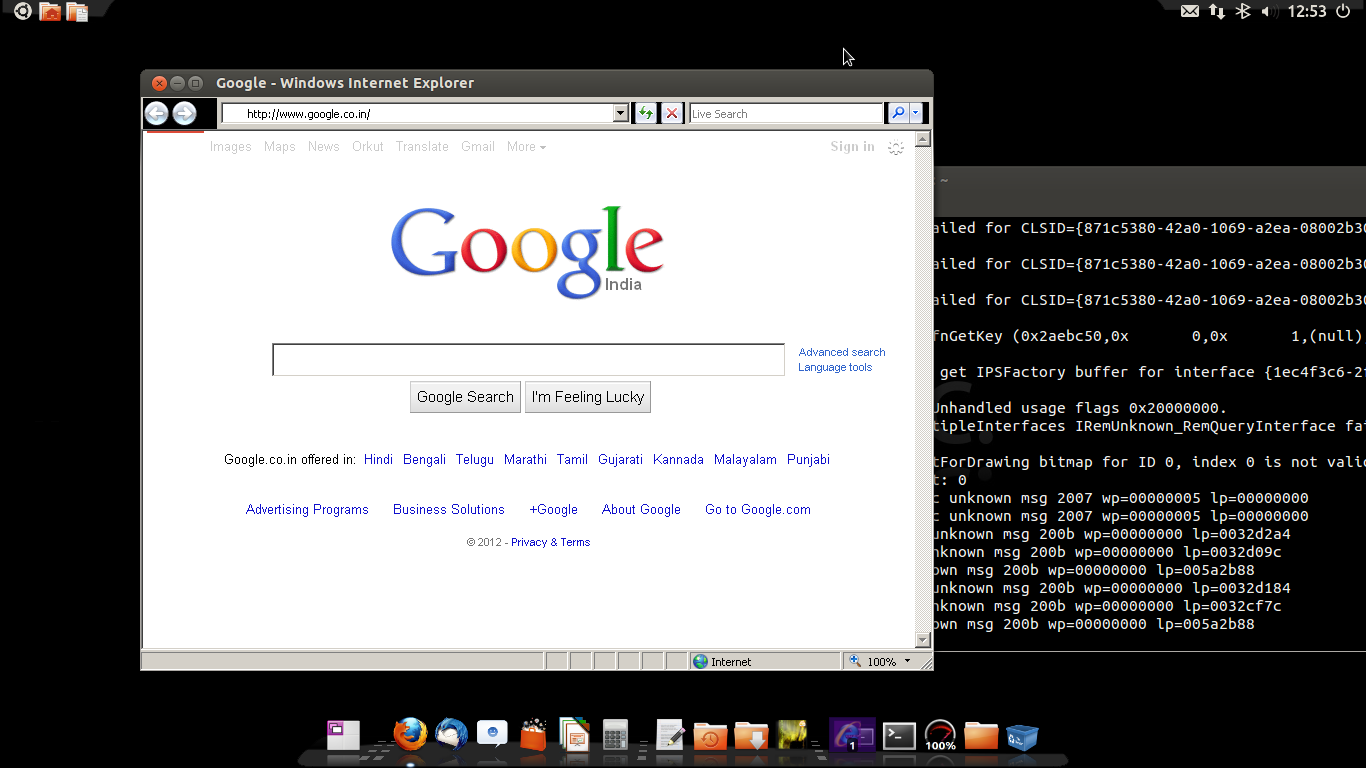Open Maps in Google navigation bar
Viewport: 1366px width, 768px height.
[280, 147]
